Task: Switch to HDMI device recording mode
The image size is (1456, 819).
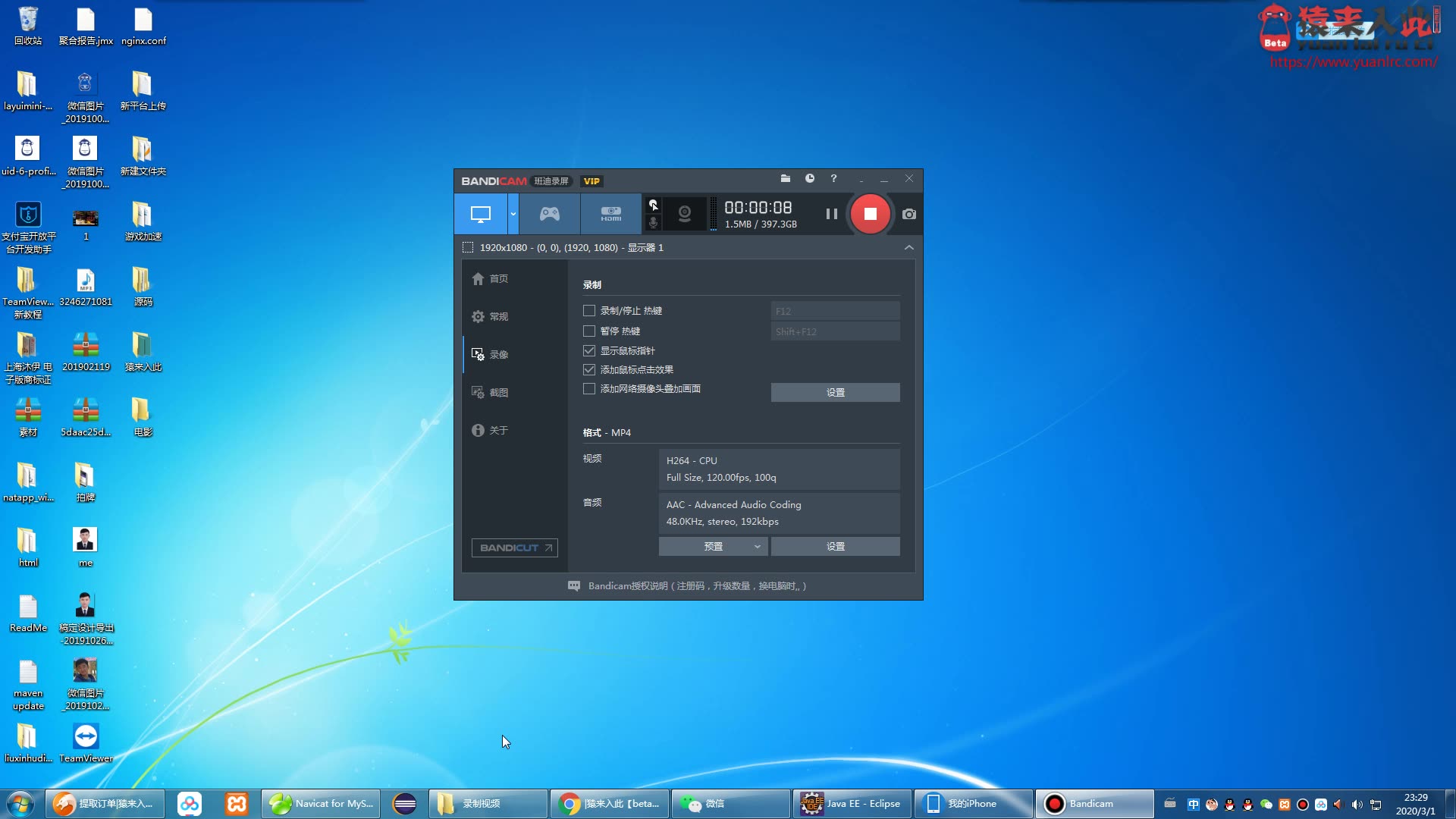Action: (610, 214)
